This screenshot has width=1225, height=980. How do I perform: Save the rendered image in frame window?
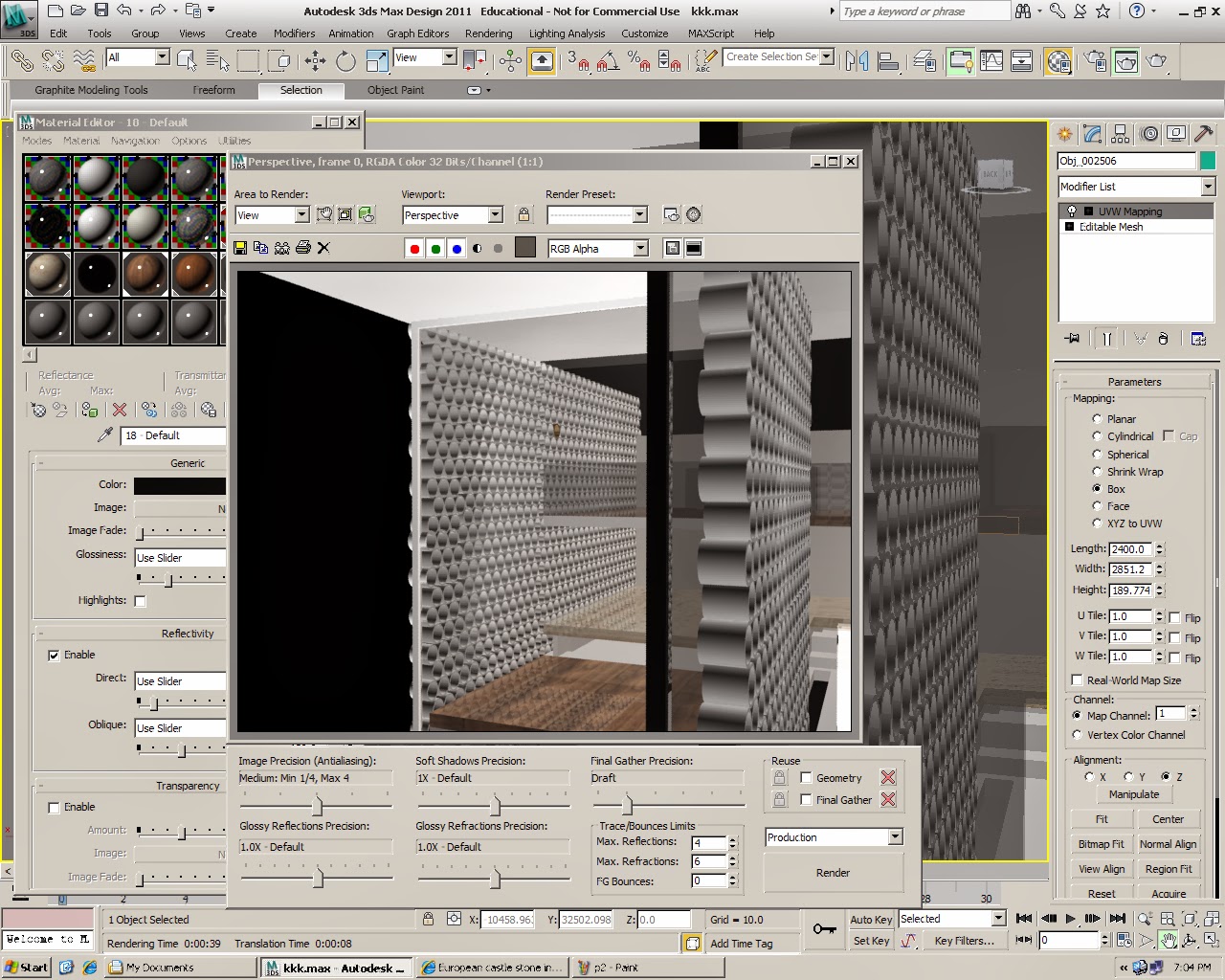(240, 248)
